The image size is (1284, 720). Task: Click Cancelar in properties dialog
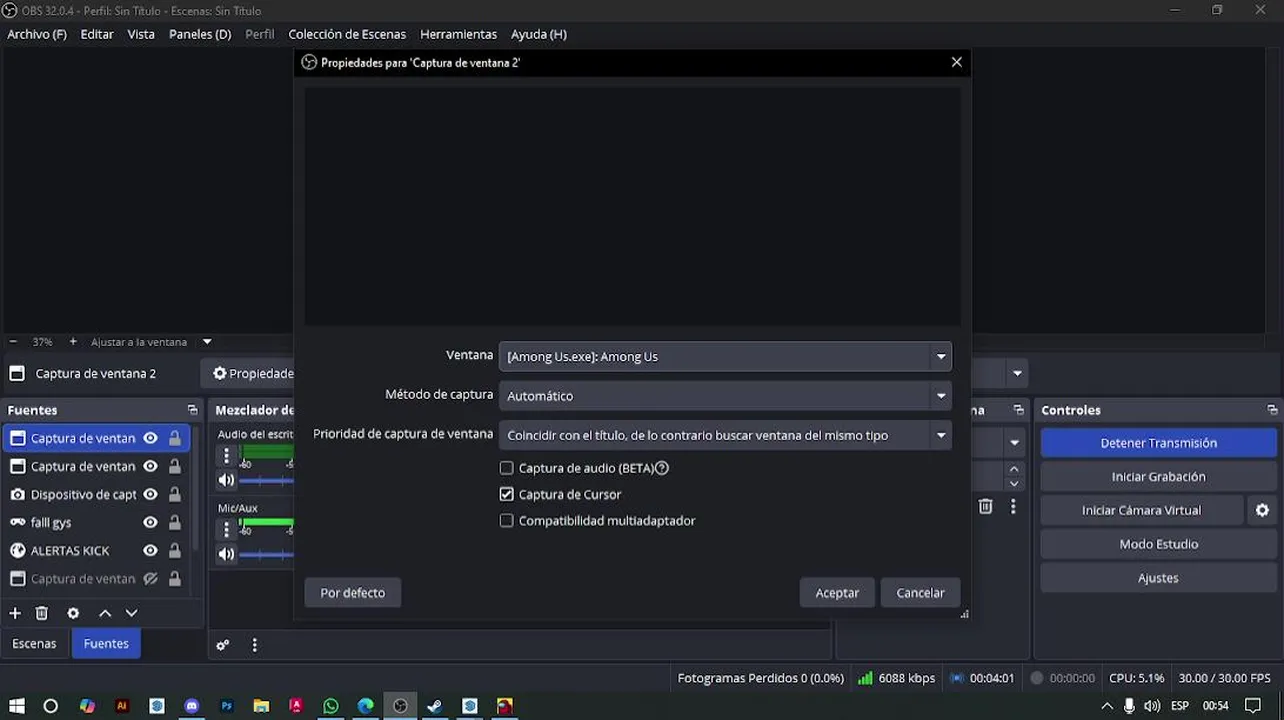coord(920,593)
